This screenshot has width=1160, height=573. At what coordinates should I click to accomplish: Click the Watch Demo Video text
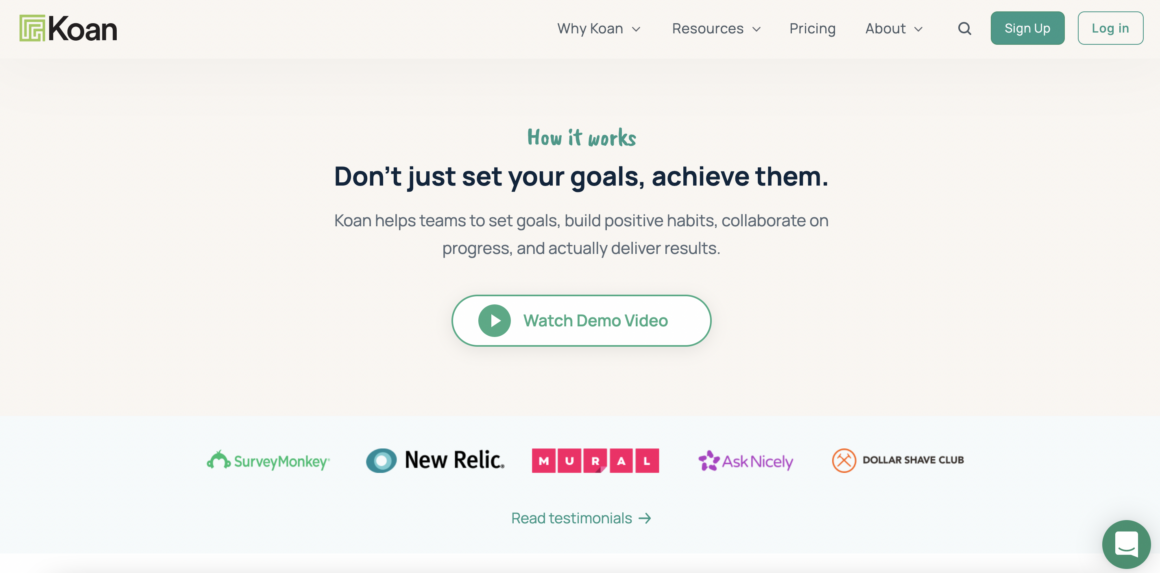(596, 321)
